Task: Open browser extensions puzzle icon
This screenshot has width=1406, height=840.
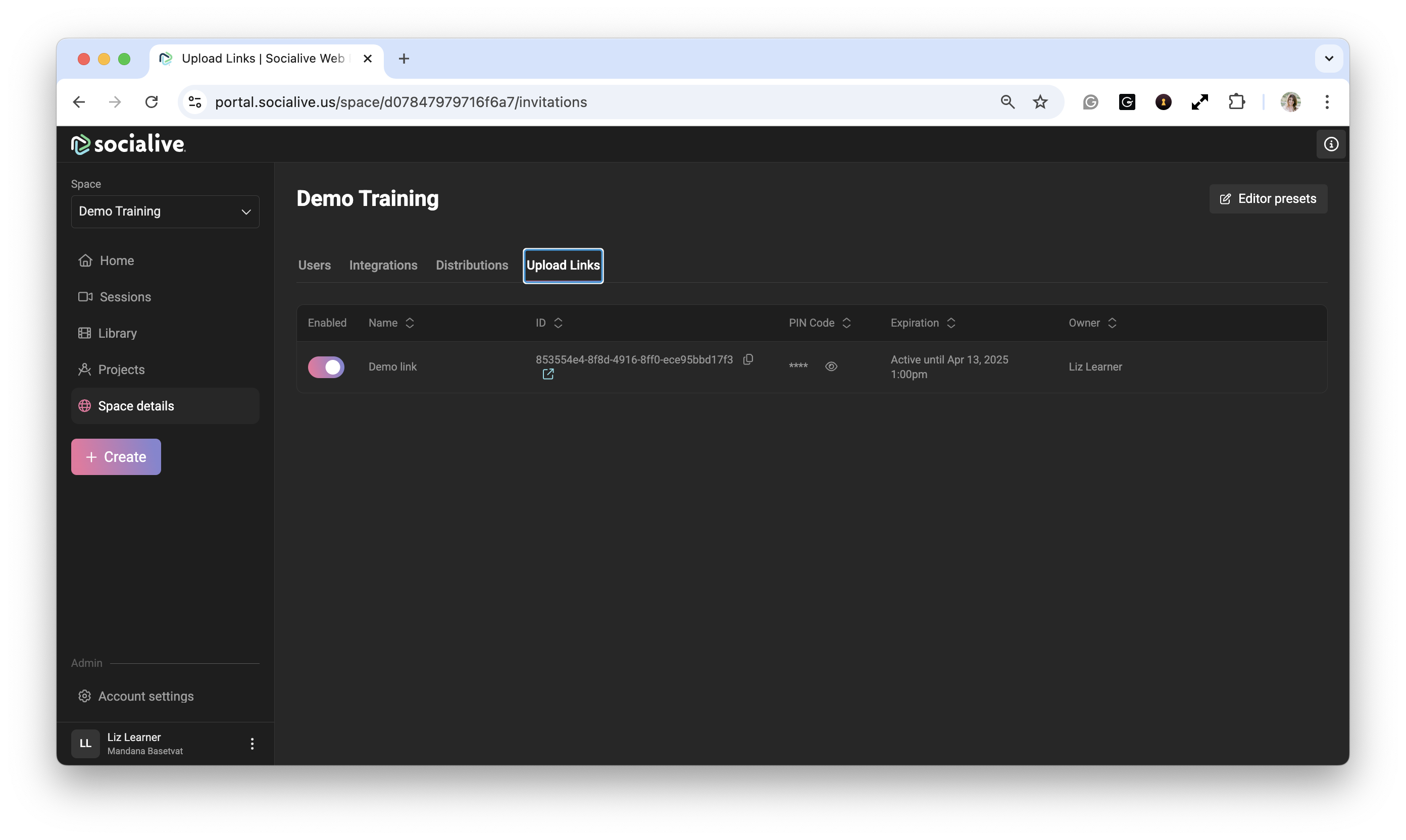Action: [1236, 102]
